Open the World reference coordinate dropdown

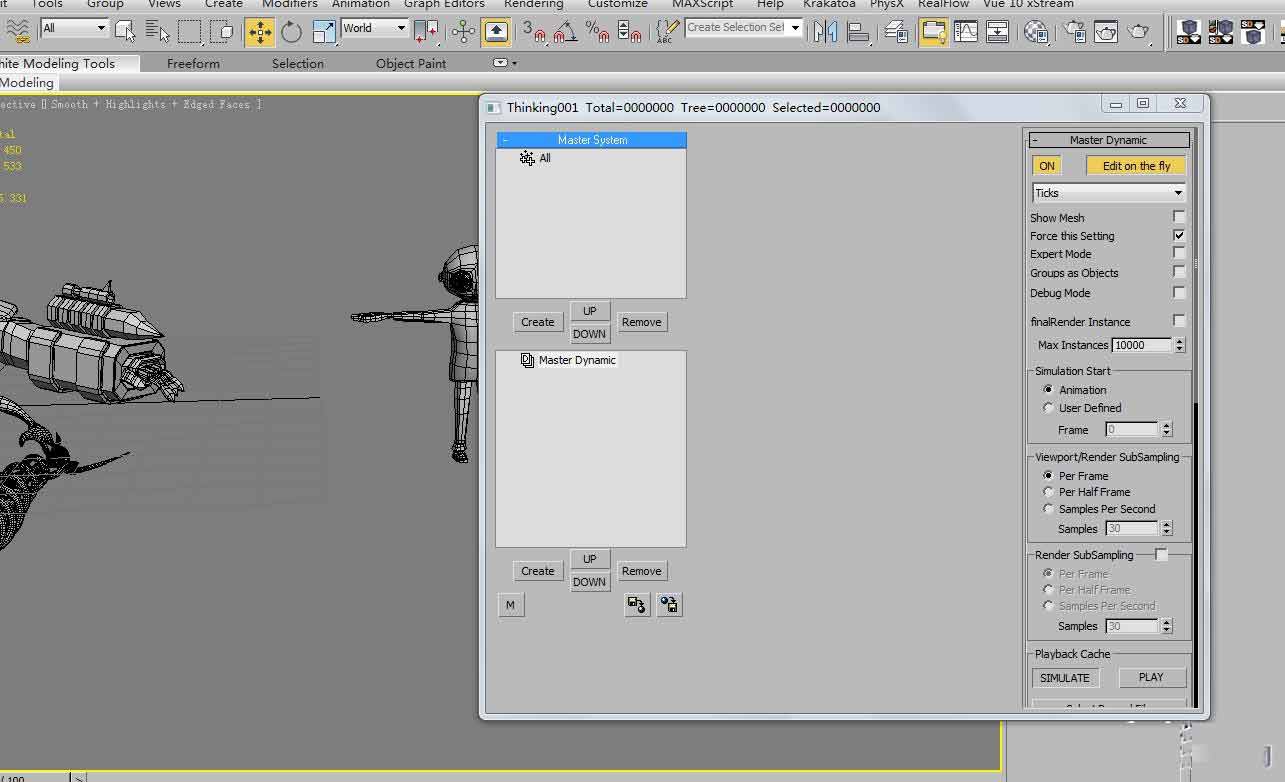point(374,28)
